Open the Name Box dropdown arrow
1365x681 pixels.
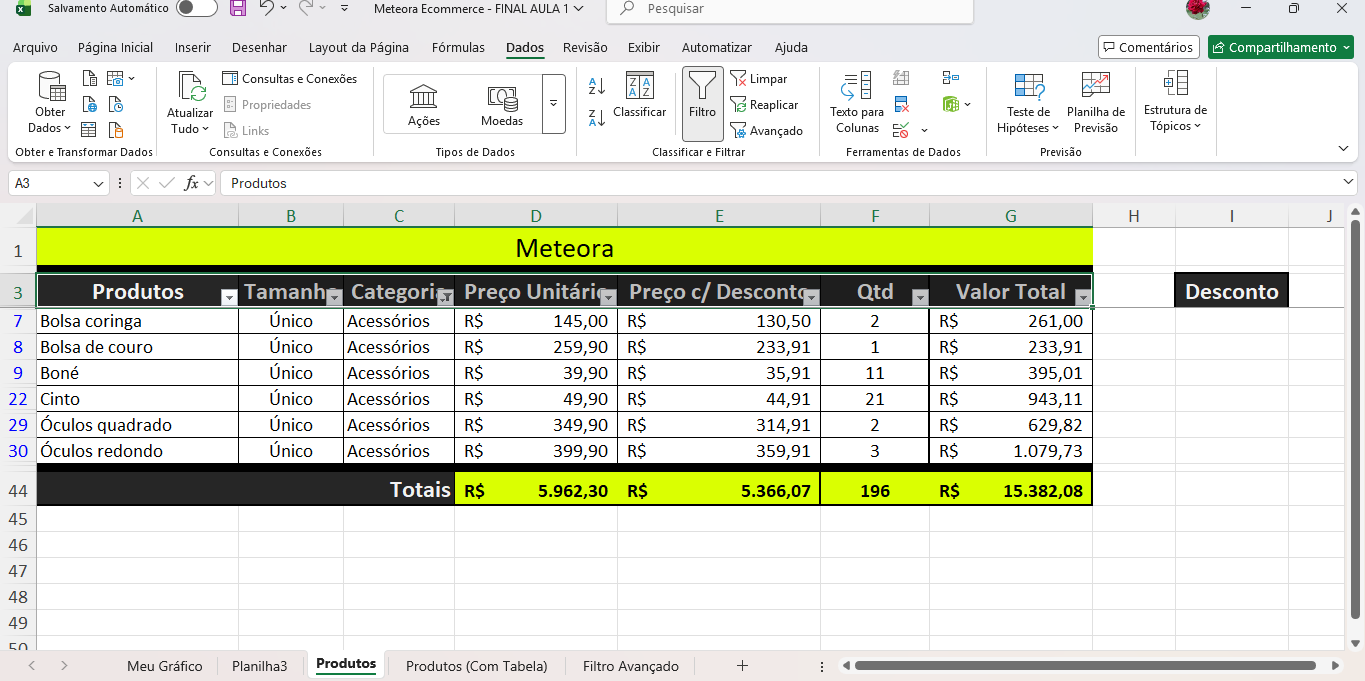[x=98, y=184]
